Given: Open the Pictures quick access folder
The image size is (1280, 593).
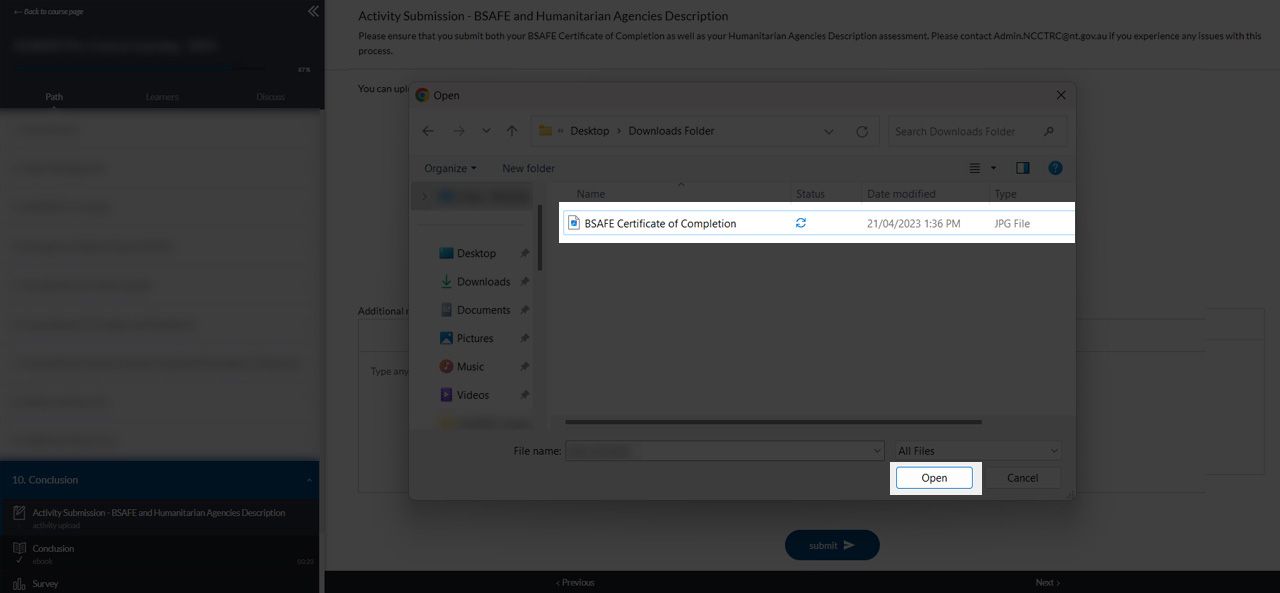Looking at the screenshot, I should pos(475,338).
